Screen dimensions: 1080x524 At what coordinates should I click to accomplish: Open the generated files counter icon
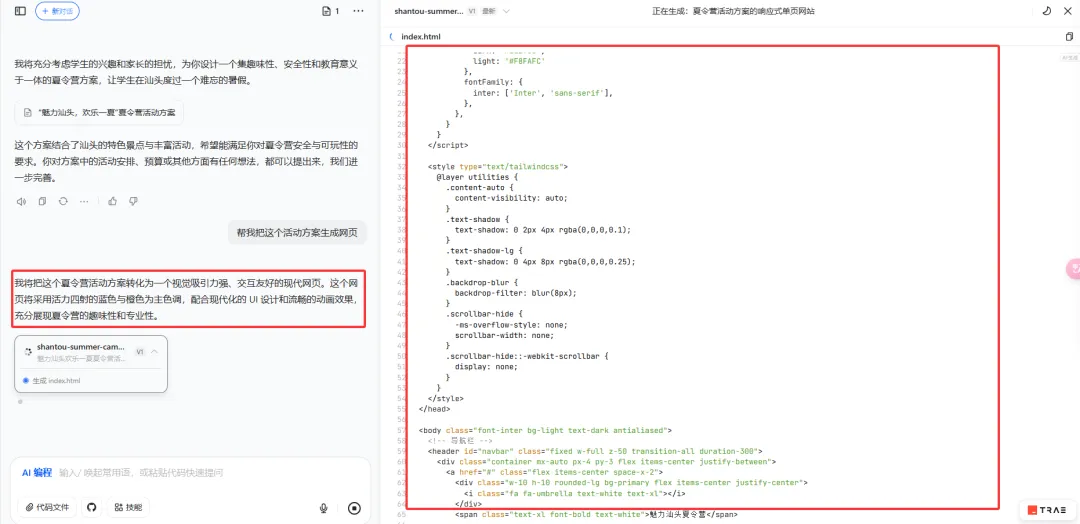(331, 11)
